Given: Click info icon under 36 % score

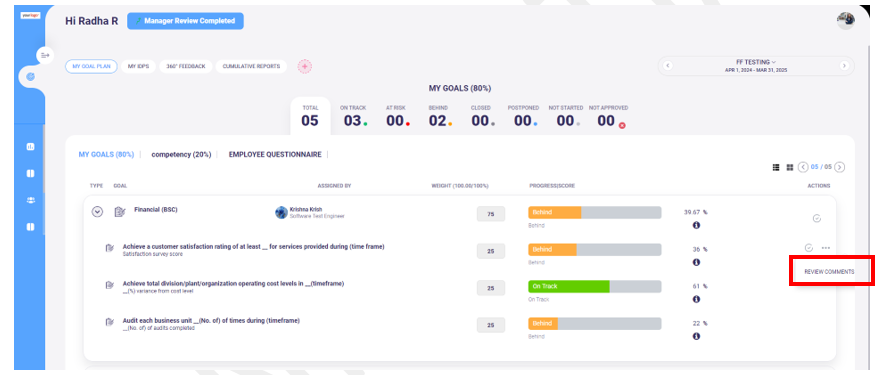Looking at the screenshot, I should pos(696,262).
